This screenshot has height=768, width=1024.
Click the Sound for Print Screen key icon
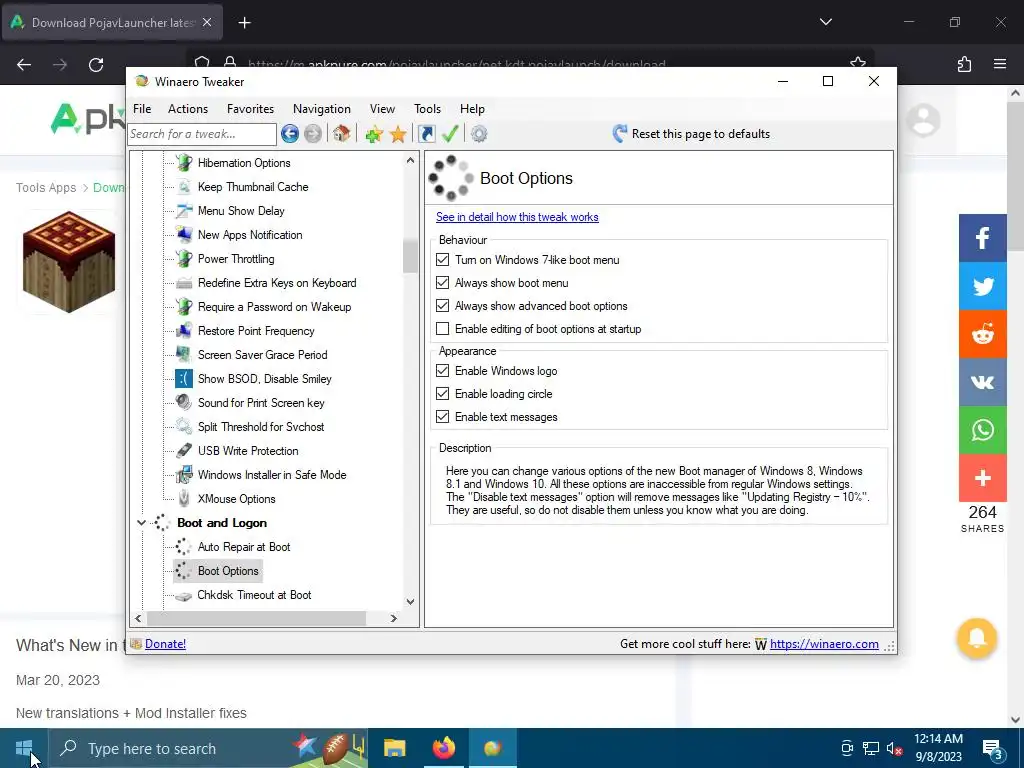(x=184, y=403)
